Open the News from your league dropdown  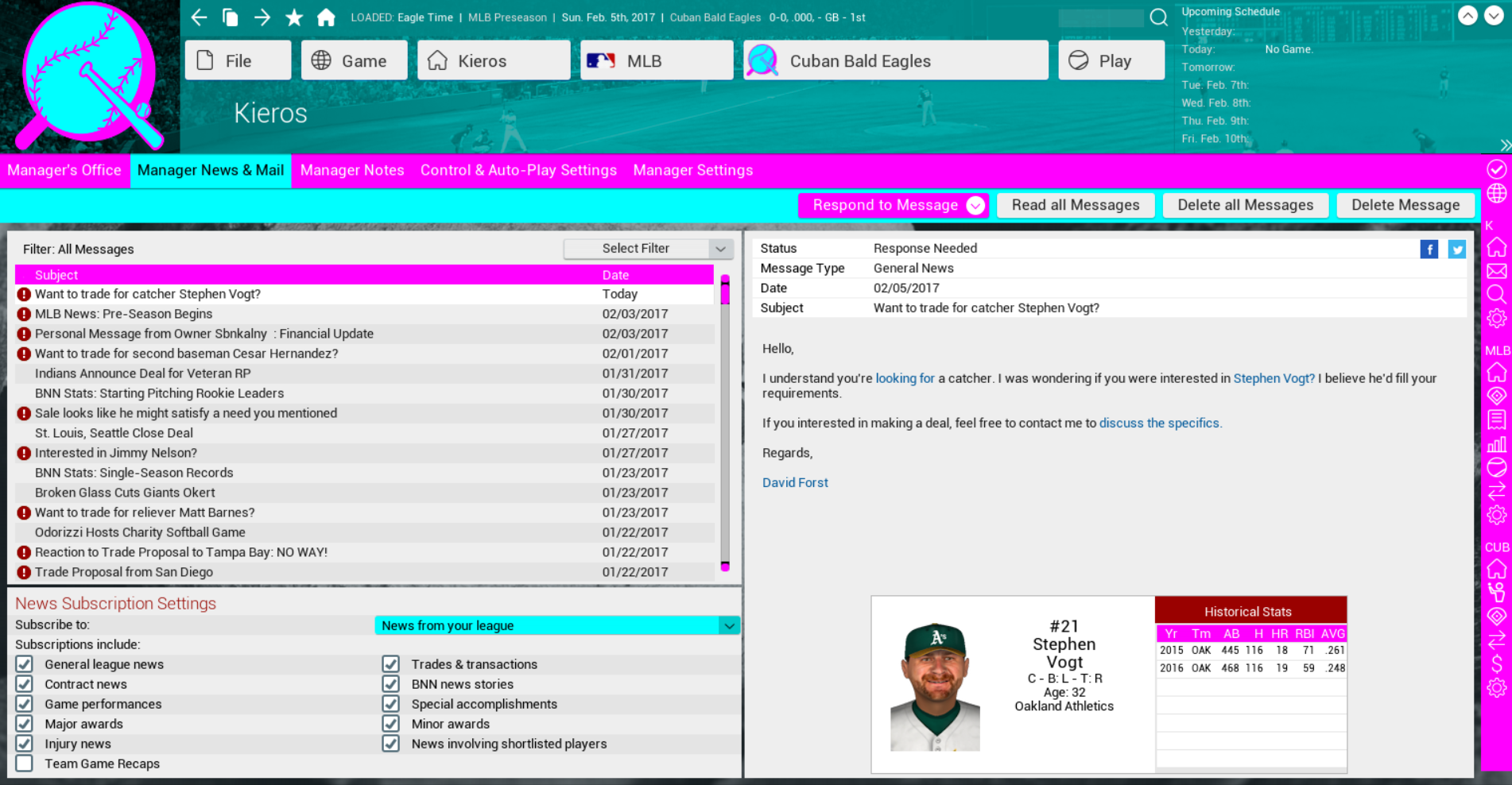[557, 625]
